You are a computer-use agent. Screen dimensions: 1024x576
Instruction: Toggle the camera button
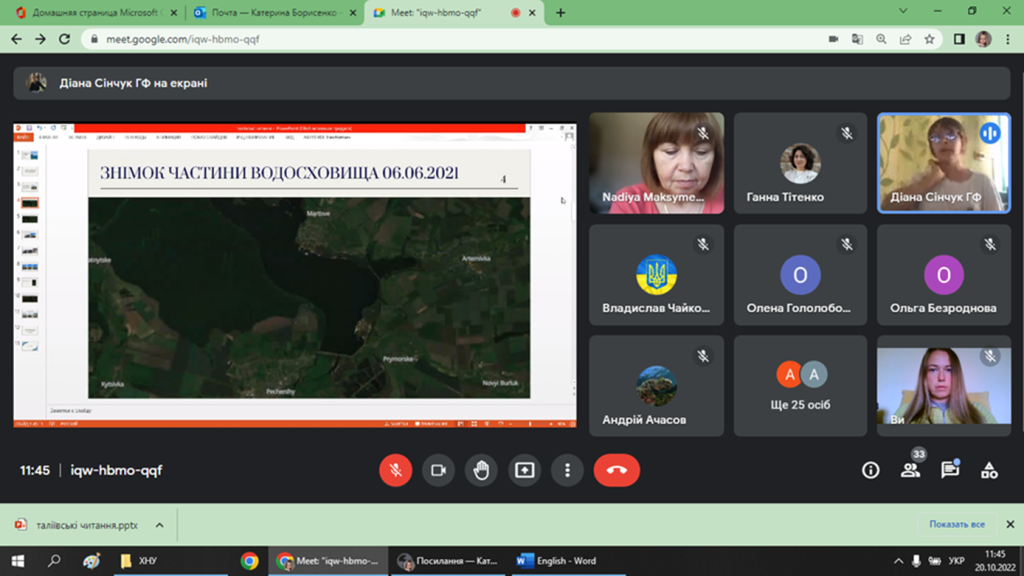point(438,470)
